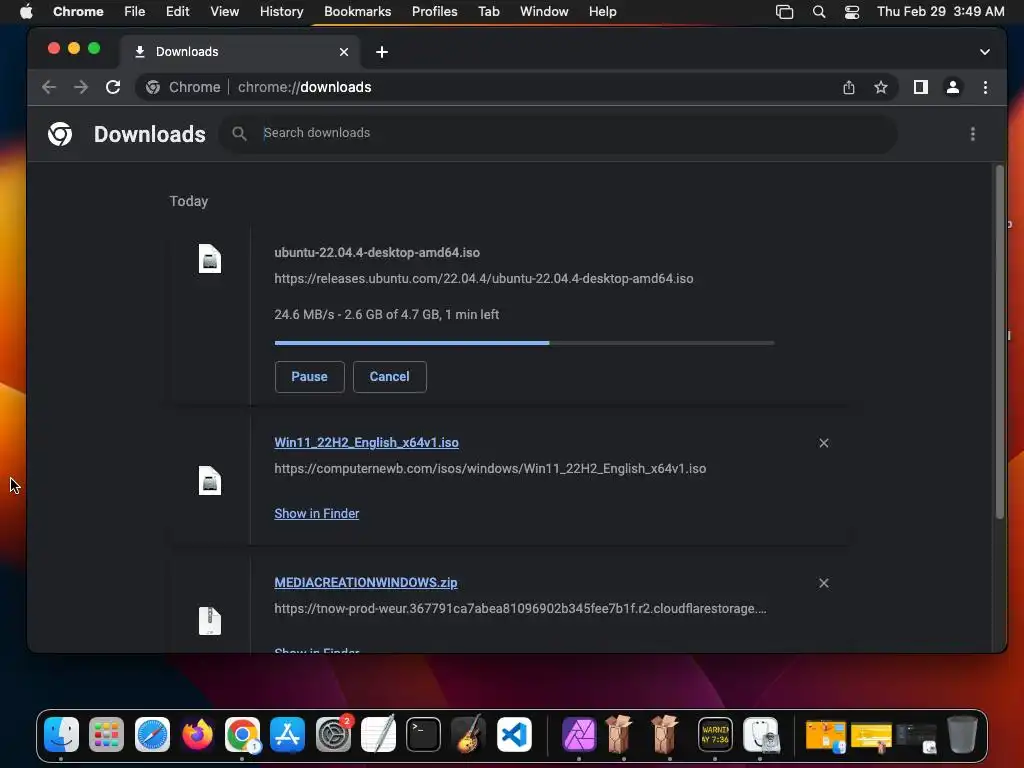Screen dimensions: 1024x768
Task: Open the History menu
Action: point(281,12)
